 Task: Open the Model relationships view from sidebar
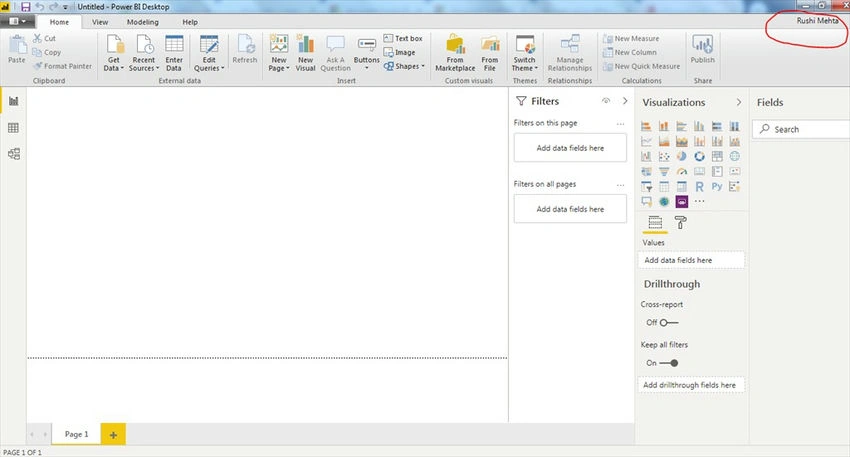click(x=14, y=154)
